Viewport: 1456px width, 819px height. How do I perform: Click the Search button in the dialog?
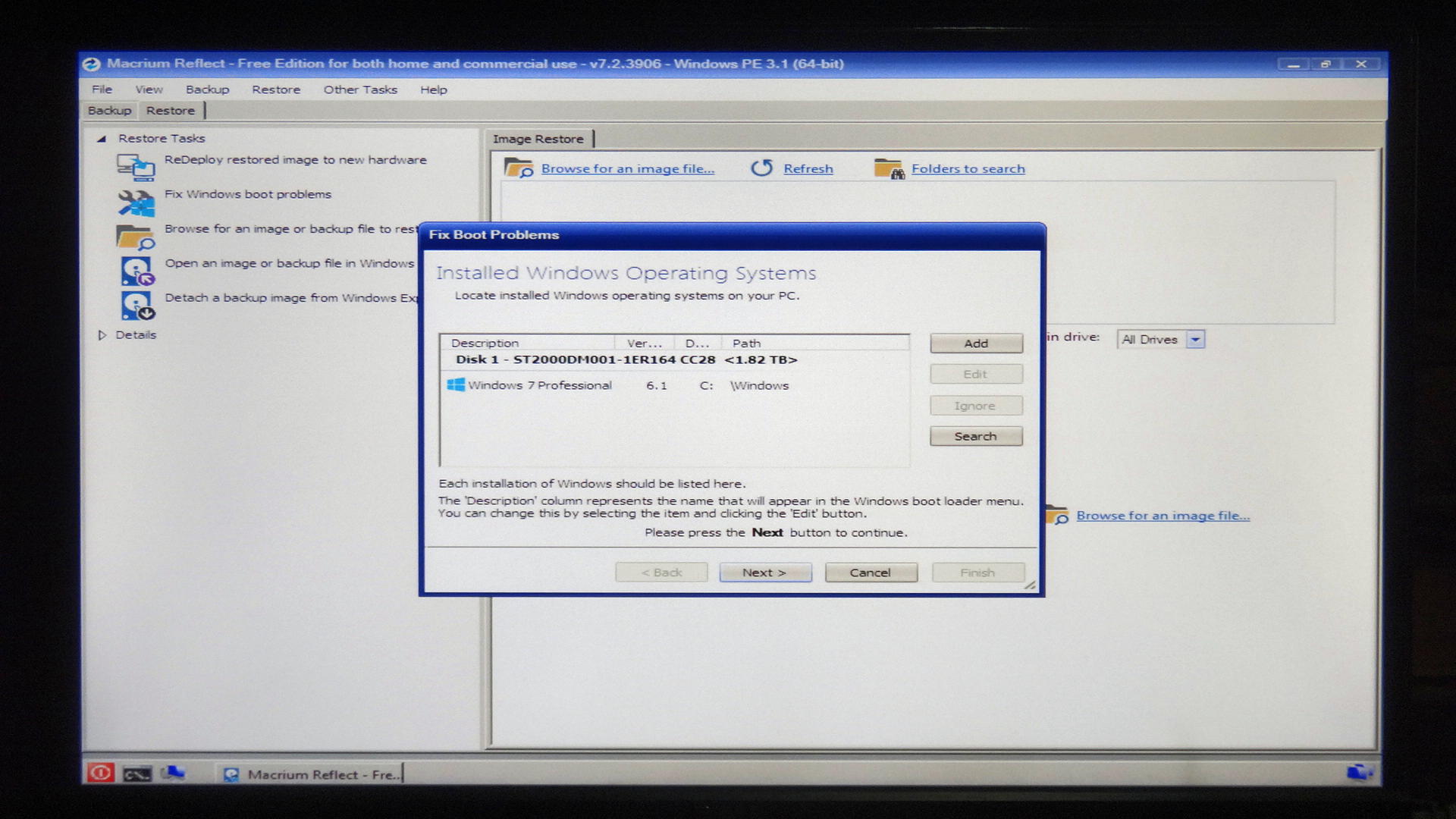click(976, 436)
